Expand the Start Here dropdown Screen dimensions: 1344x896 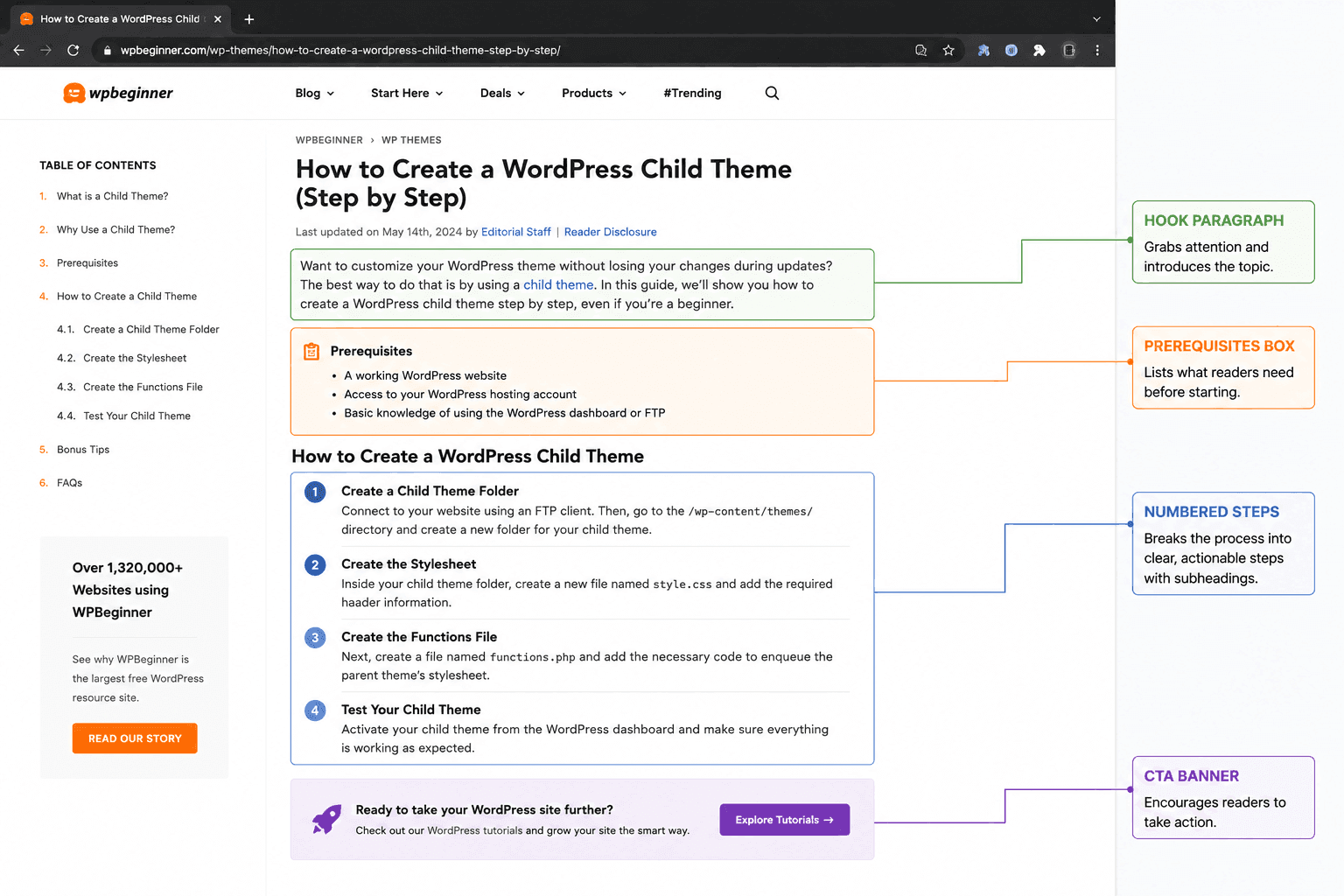[407, 93]
